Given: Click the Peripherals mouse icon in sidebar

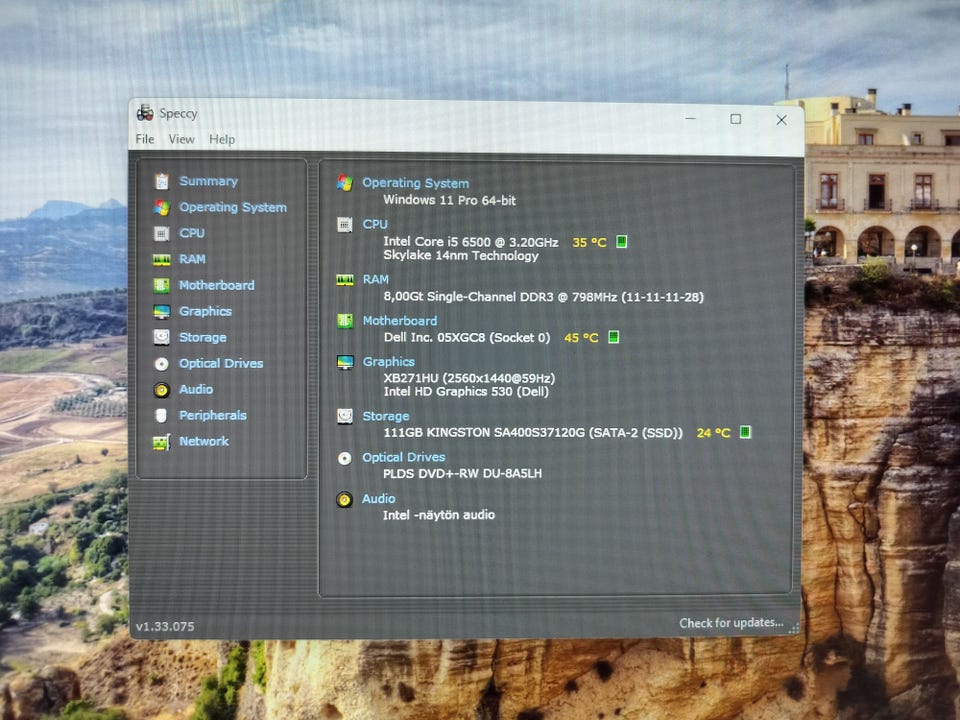Looking at the screenshot, I should pyautogui.click(x=162, y=416).
